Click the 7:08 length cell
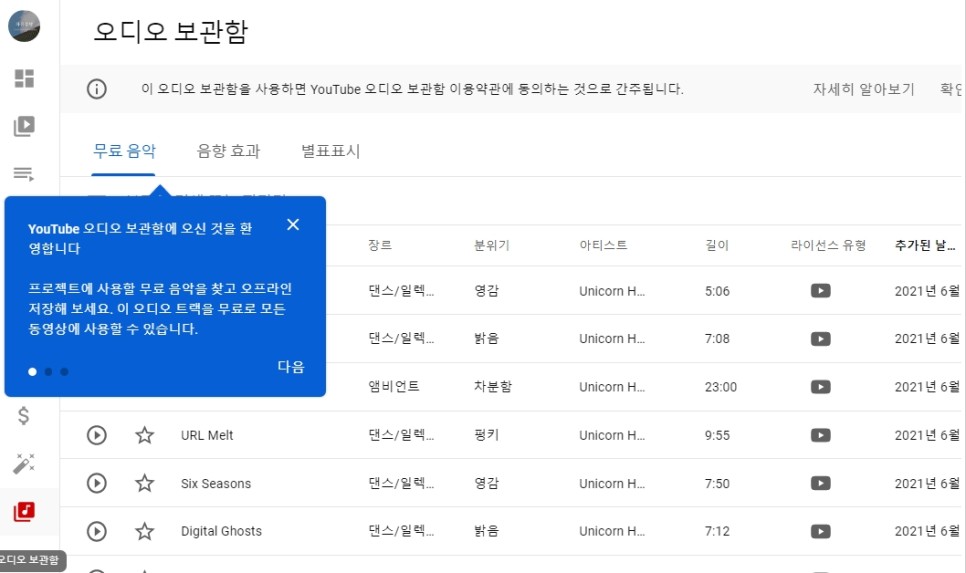966x573 pixels. coord(717,339)
